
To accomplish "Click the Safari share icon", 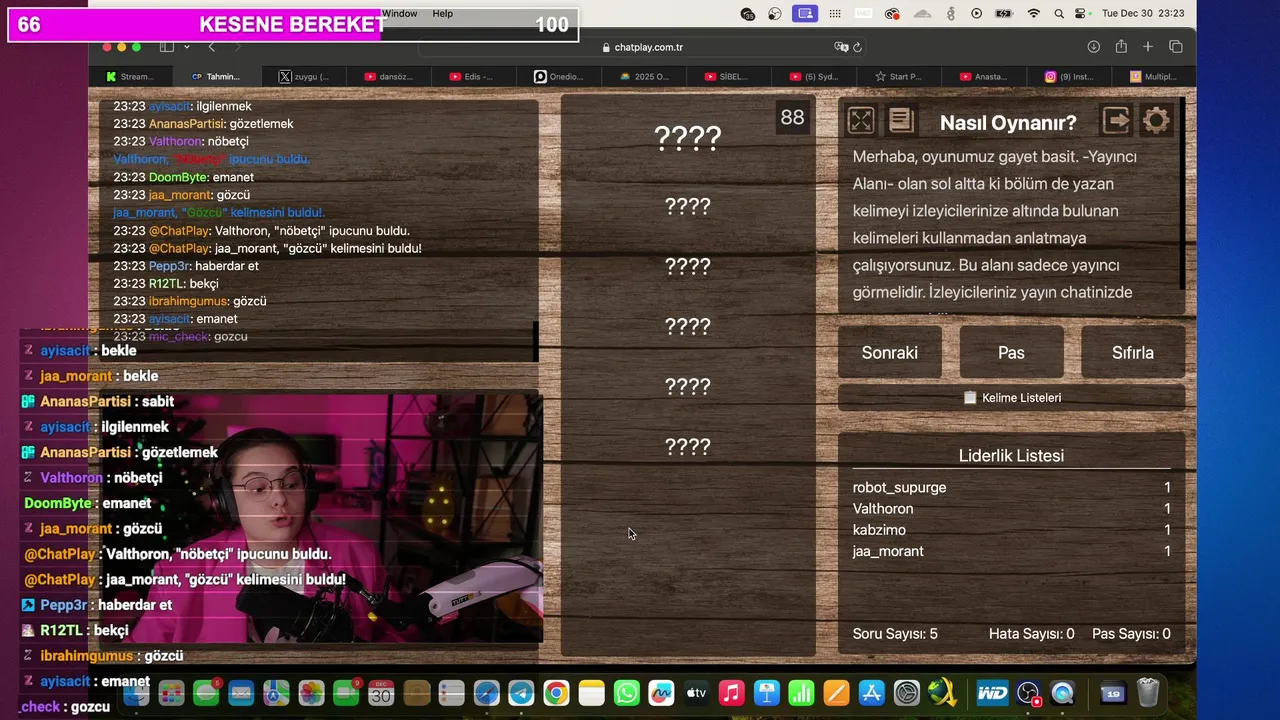I will (1121, 47).
